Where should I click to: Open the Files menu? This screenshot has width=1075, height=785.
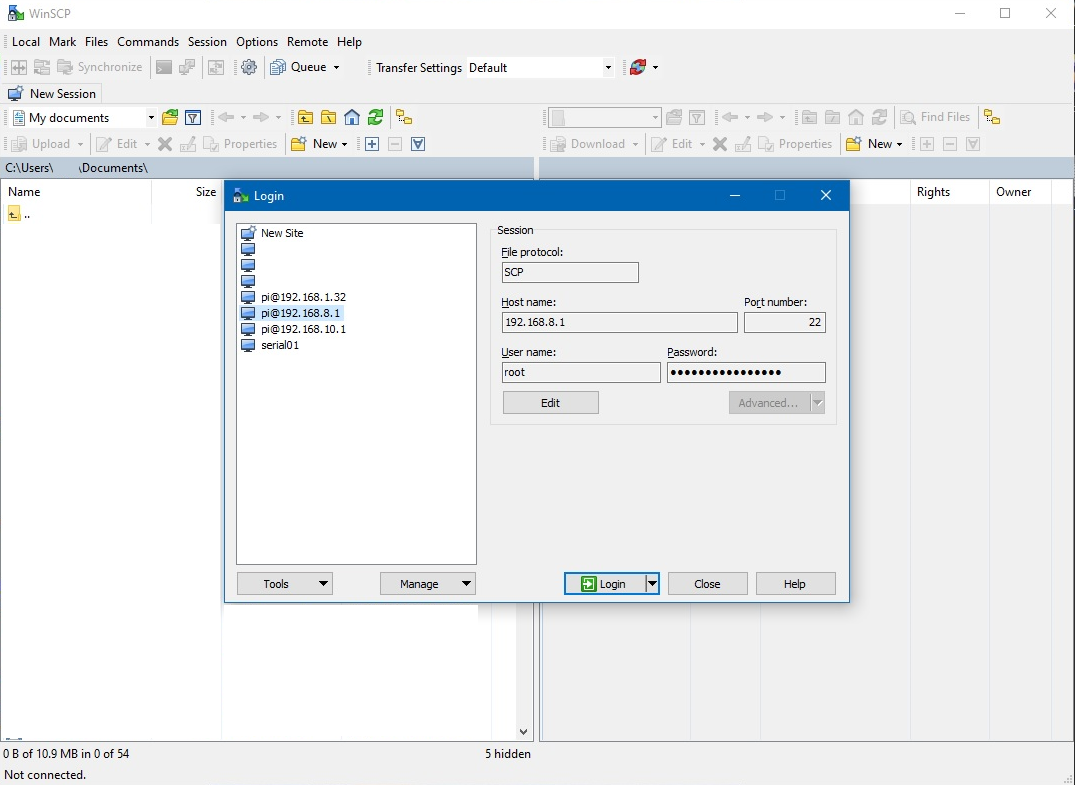click(97, 42)
